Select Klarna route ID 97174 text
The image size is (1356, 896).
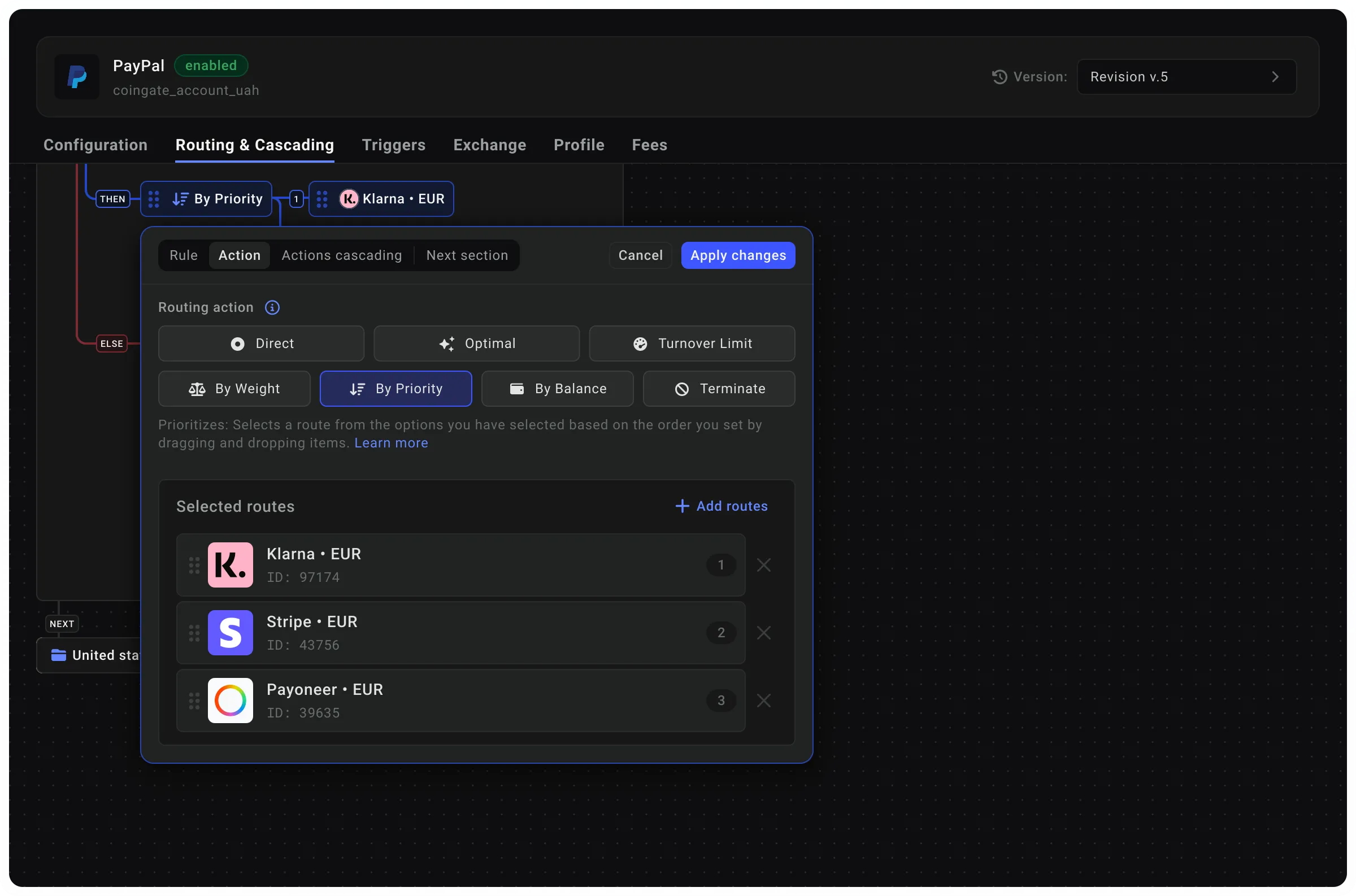pyautogui.click(x=303, y=578)
